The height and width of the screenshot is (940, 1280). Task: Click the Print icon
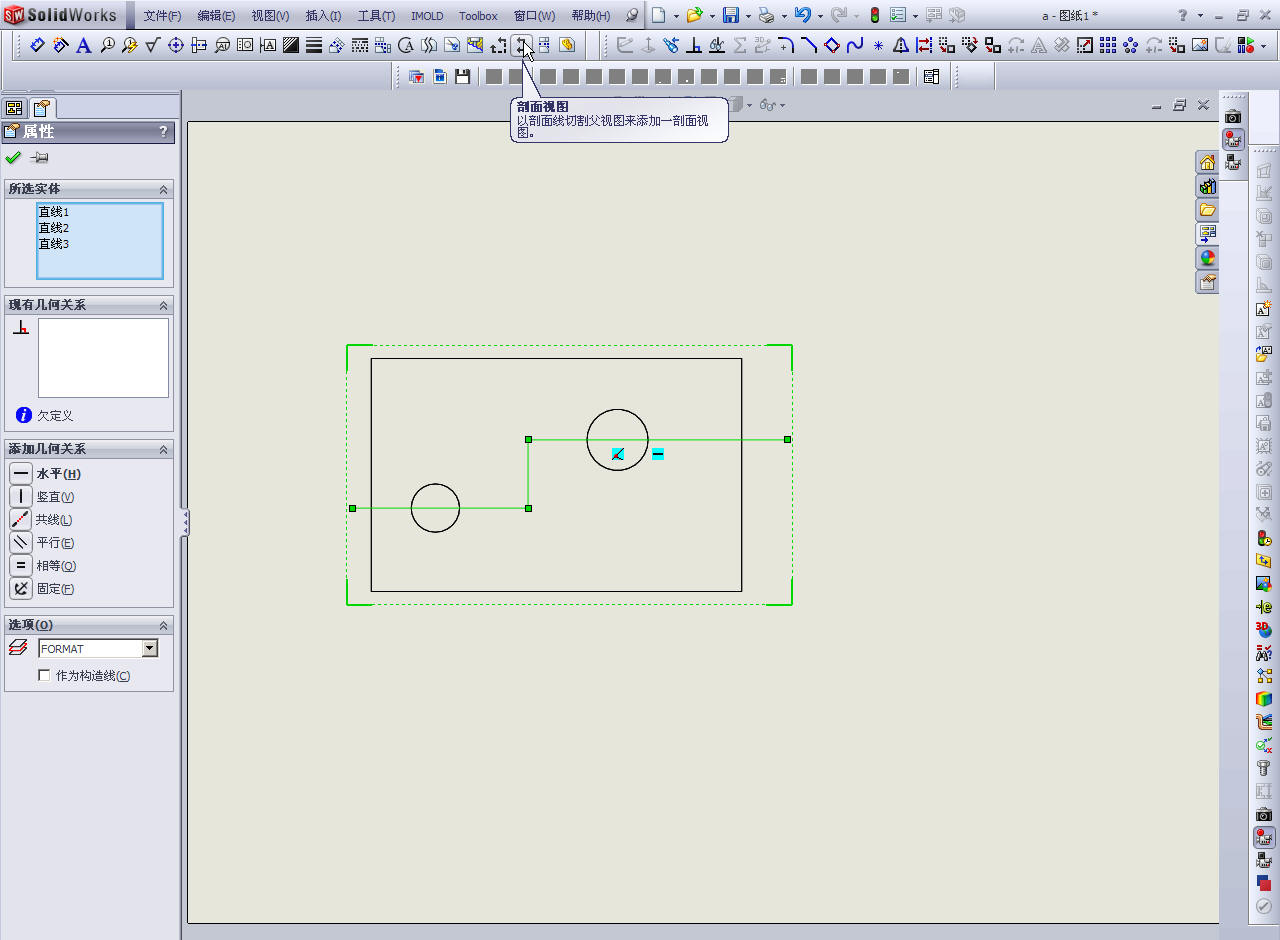[x=766, y=15]
